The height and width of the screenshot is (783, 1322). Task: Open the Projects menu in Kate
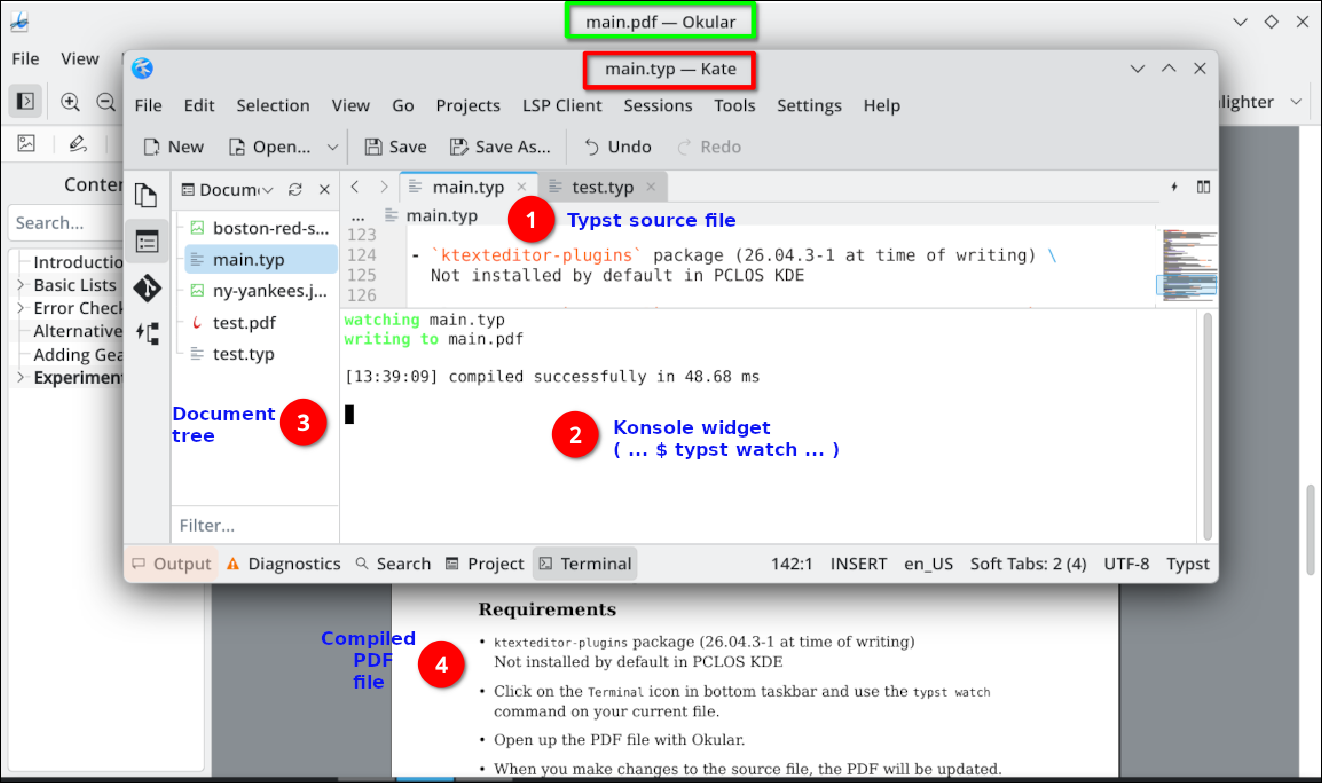click(468, 105)
